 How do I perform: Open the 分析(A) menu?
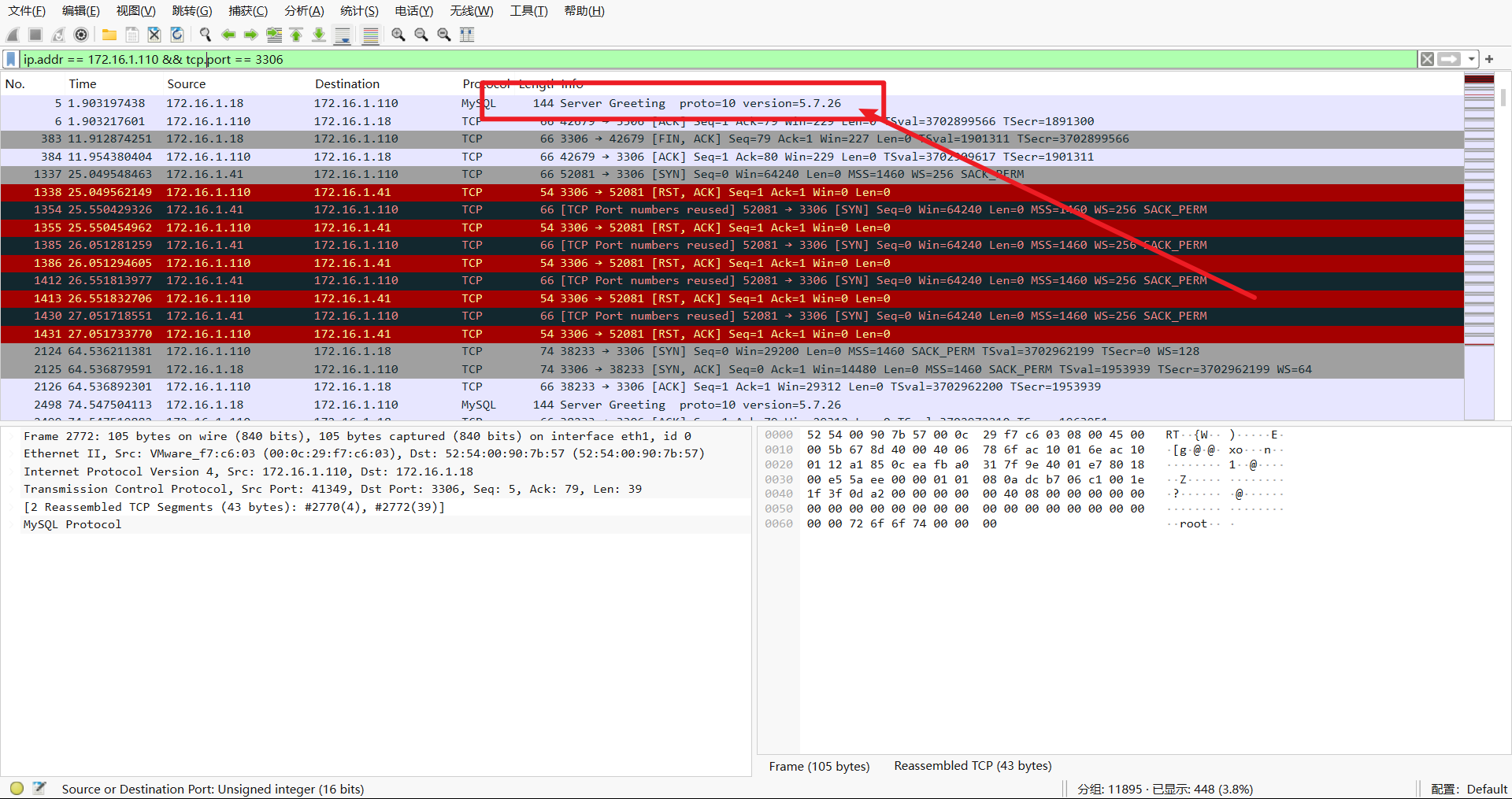304,11
